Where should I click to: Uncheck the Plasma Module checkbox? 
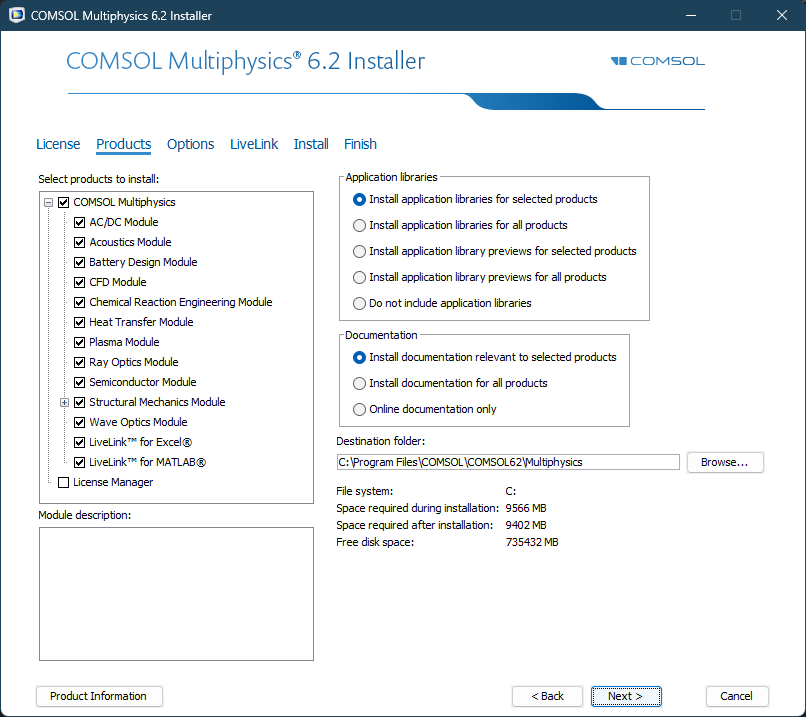[80, 342]
